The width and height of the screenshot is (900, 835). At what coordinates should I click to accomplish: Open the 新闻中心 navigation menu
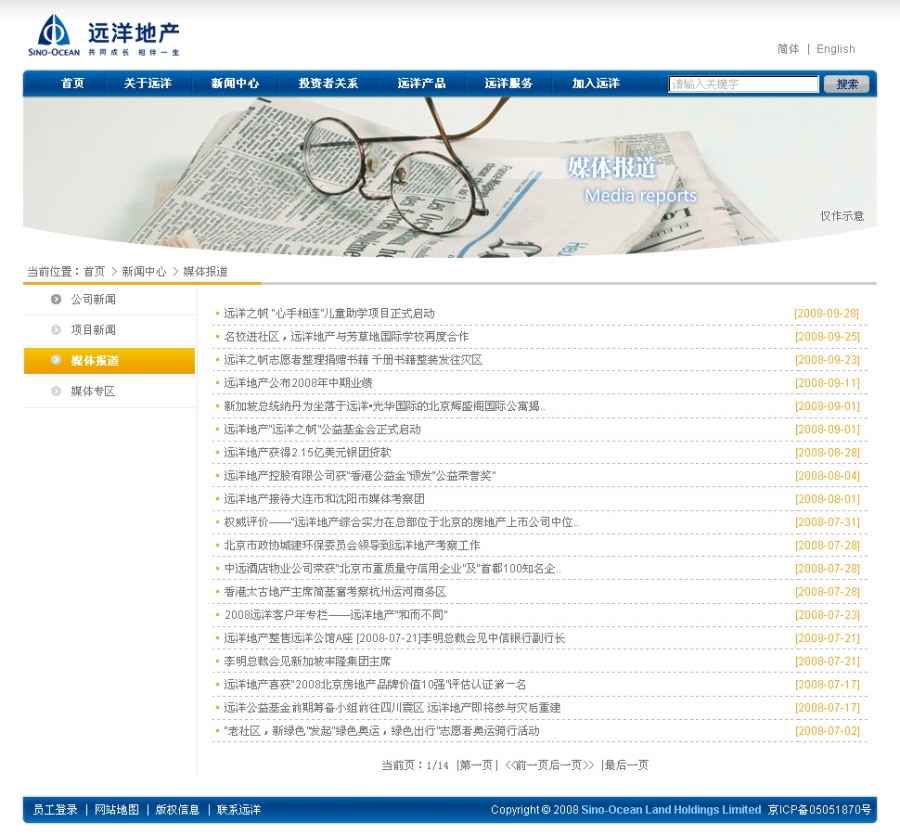click(x=235, y=84)
